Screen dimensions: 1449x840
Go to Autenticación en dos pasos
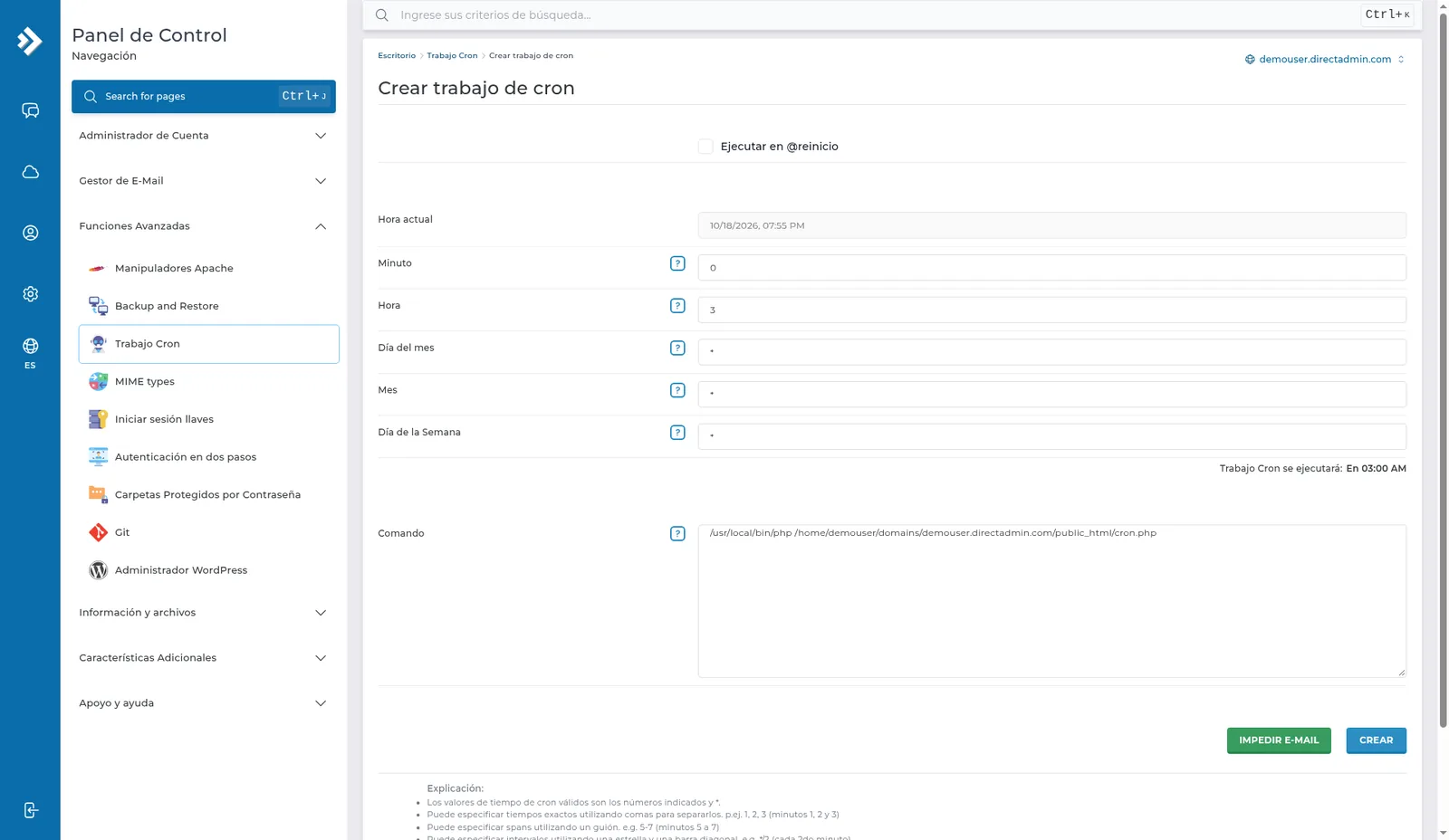point(208,457)
